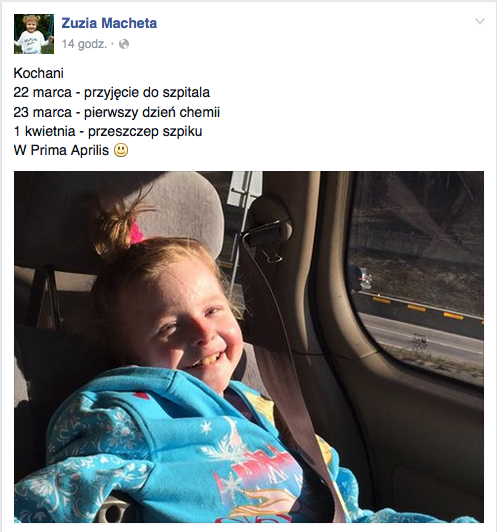The height and width of the screenshot is (532, 497).
Task: Click the smiley emoji after Prima Aprilis
Action: 121,150
